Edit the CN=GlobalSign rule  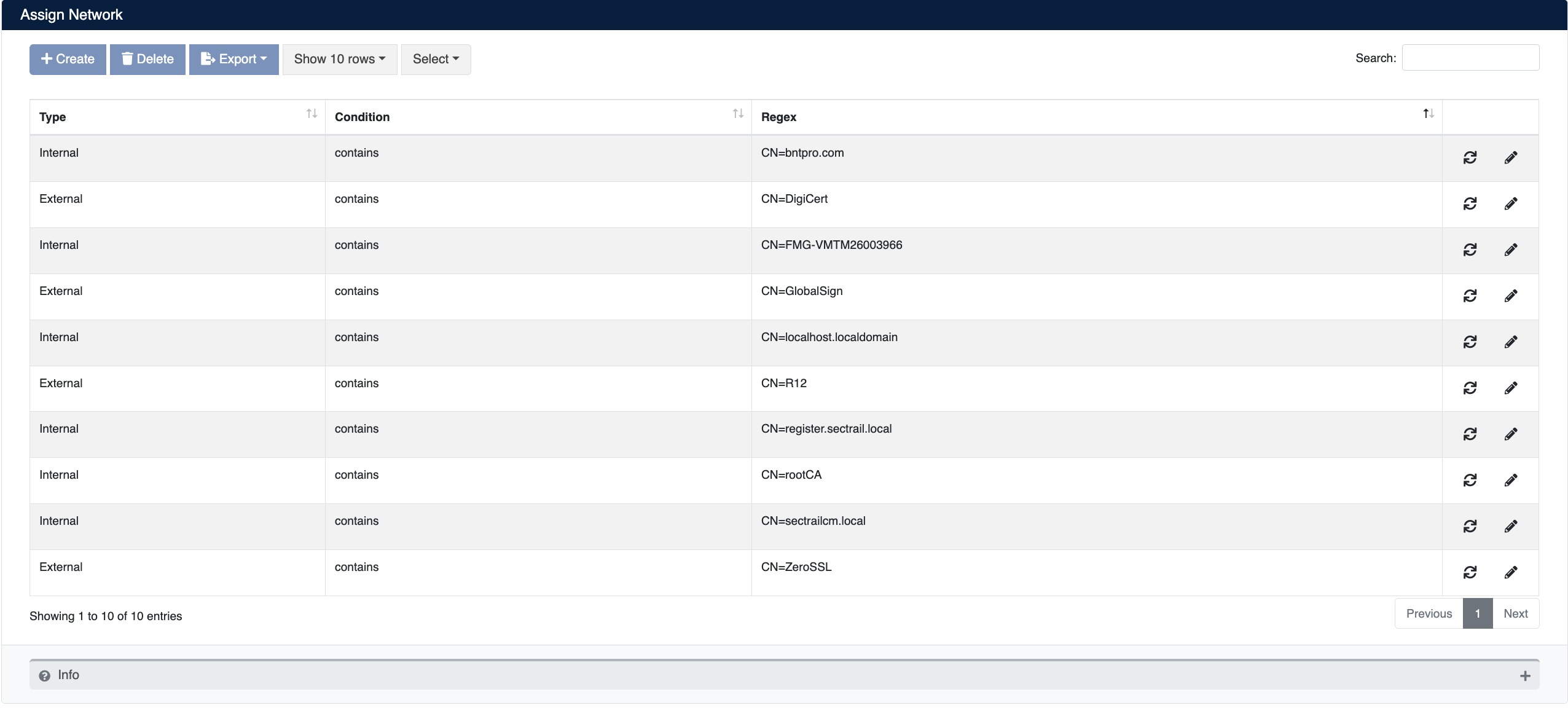[x=1511, y=296]
